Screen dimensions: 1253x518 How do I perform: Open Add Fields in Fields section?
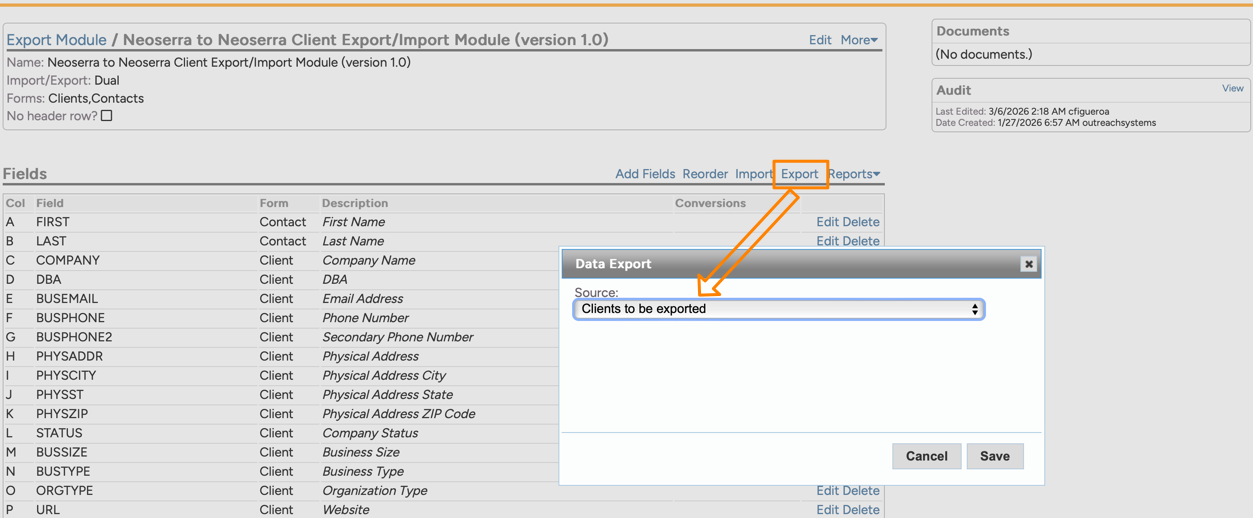pyautogui.click(x=645, y=174)
